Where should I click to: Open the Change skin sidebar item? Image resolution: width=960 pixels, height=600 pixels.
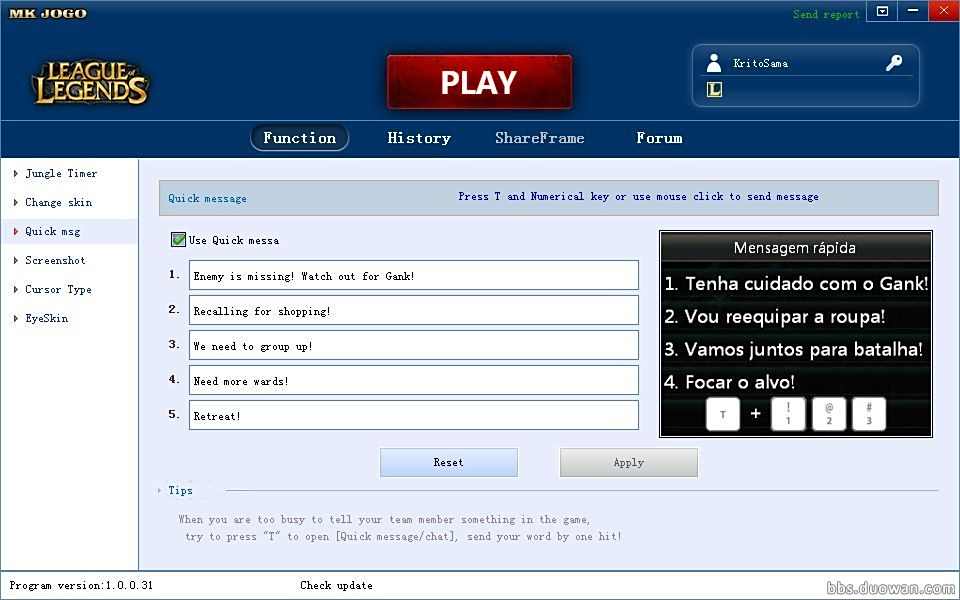point(58,202)
